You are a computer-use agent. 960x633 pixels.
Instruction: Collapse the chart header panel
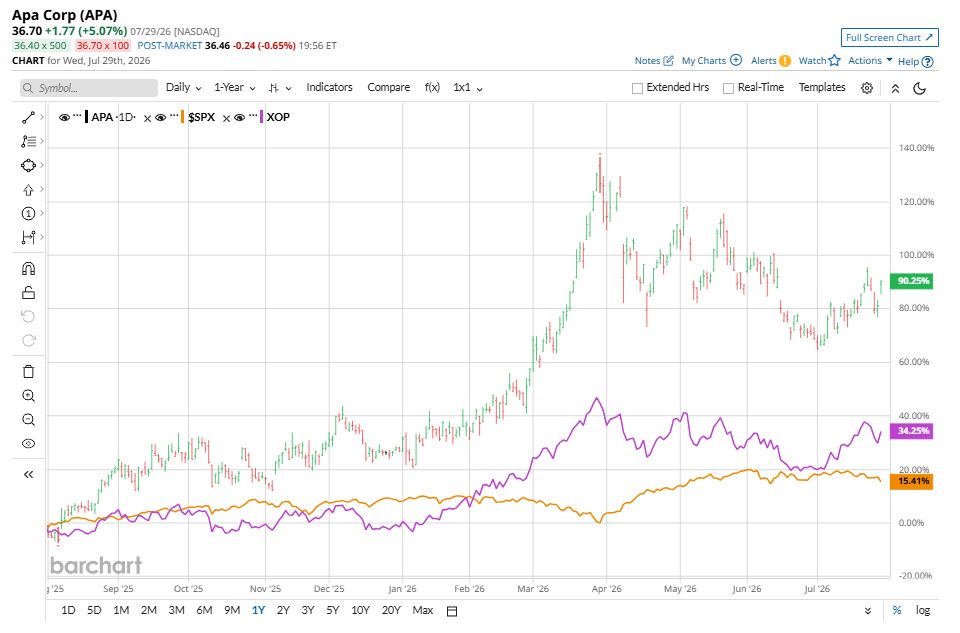pyautogui.click(x=895, y=89)
